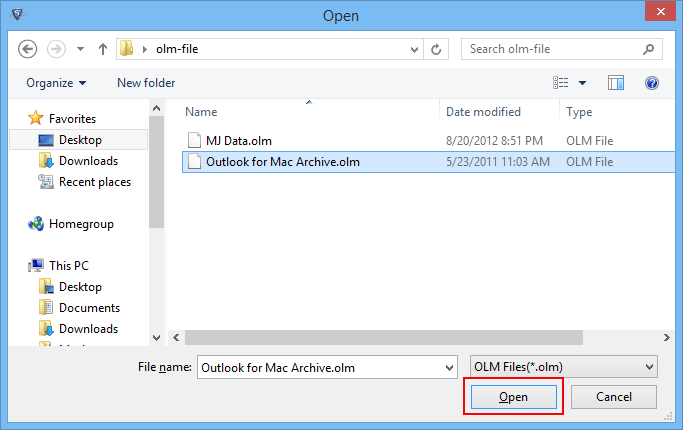Click horizontal scroll left arrow

coord(176,338)
